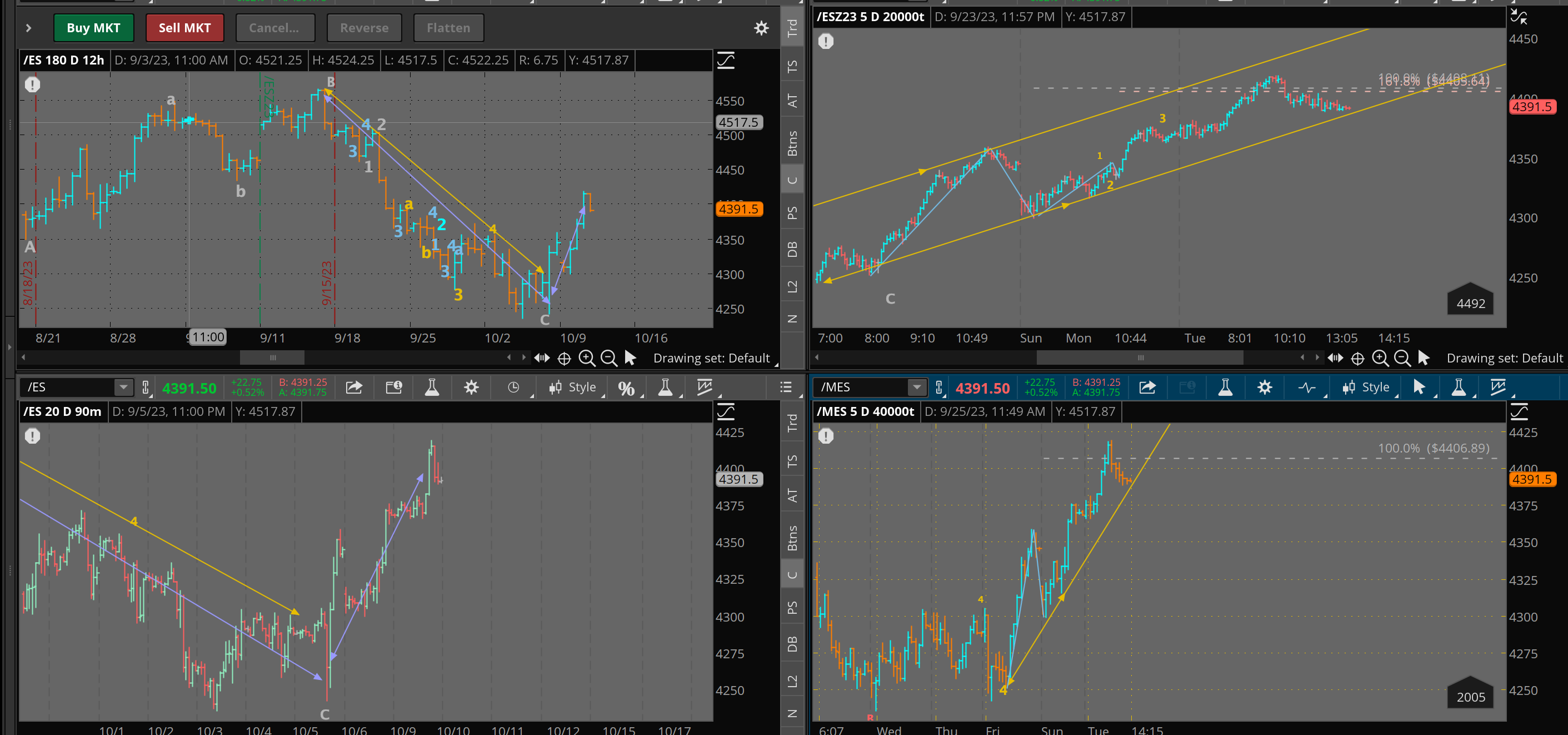This screenshot has width=1568, height=735.
Task: Toggle the symbol link clip beside /ES
Action: point(146,388)
